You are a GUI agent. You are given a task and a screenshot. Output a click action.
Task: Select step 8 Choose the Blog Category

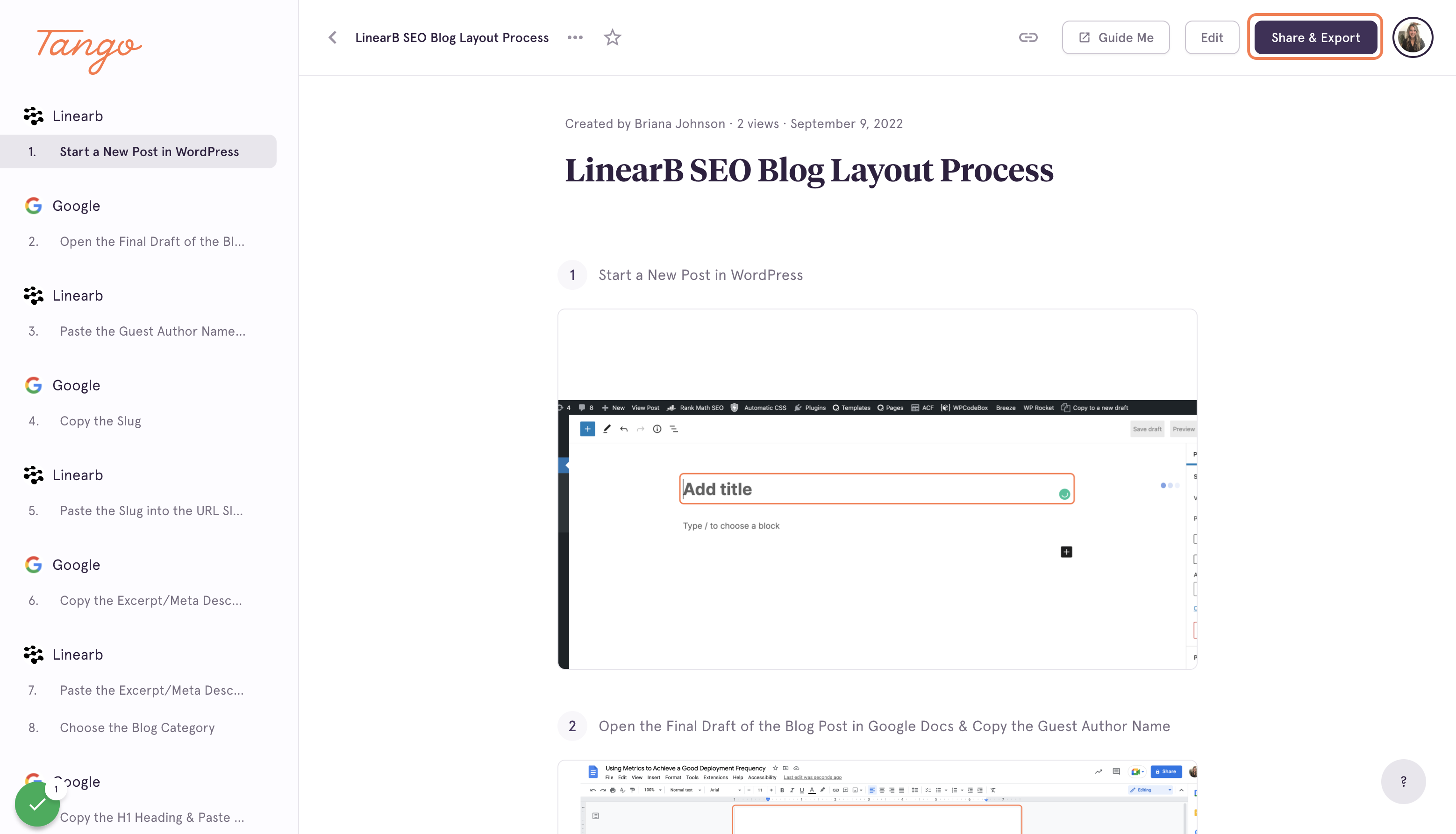138,727
